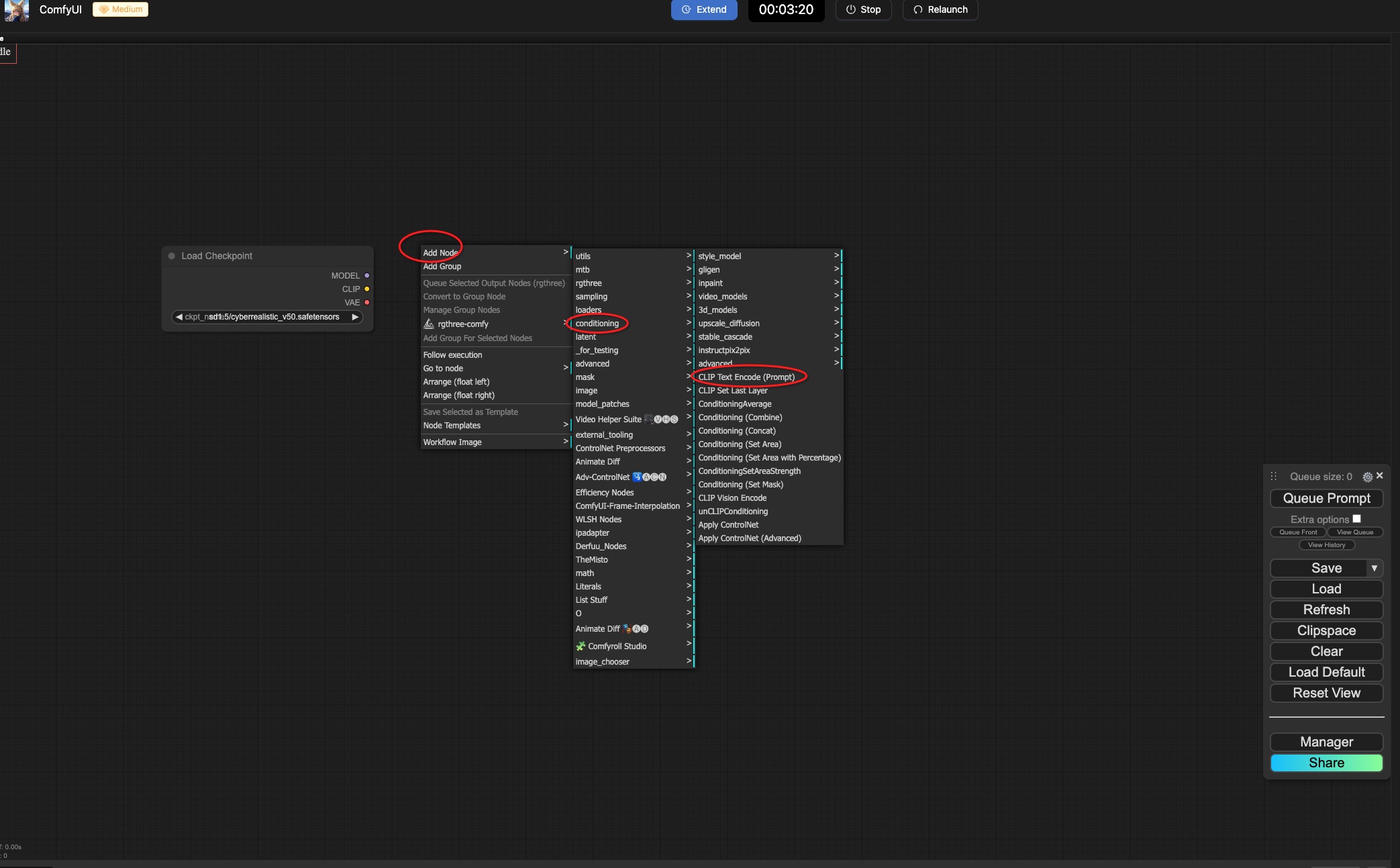
Task: Click the queue panel drag handle
Action: (x=1273, y=476)
